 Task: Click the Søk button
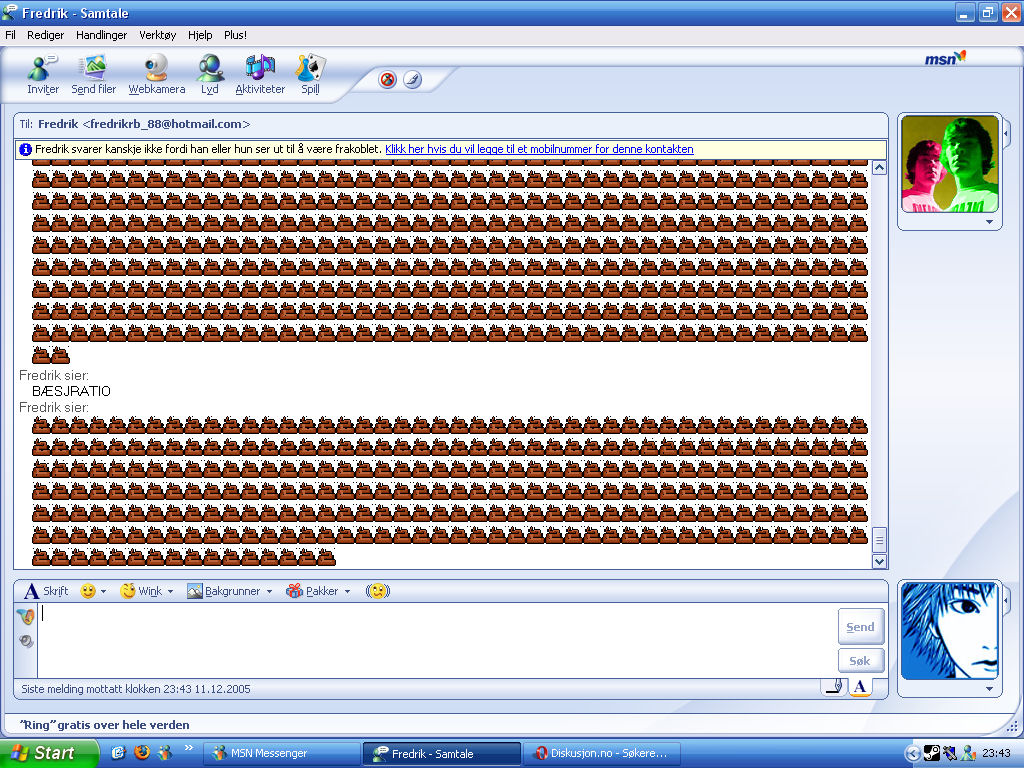[x=861, y=660]
